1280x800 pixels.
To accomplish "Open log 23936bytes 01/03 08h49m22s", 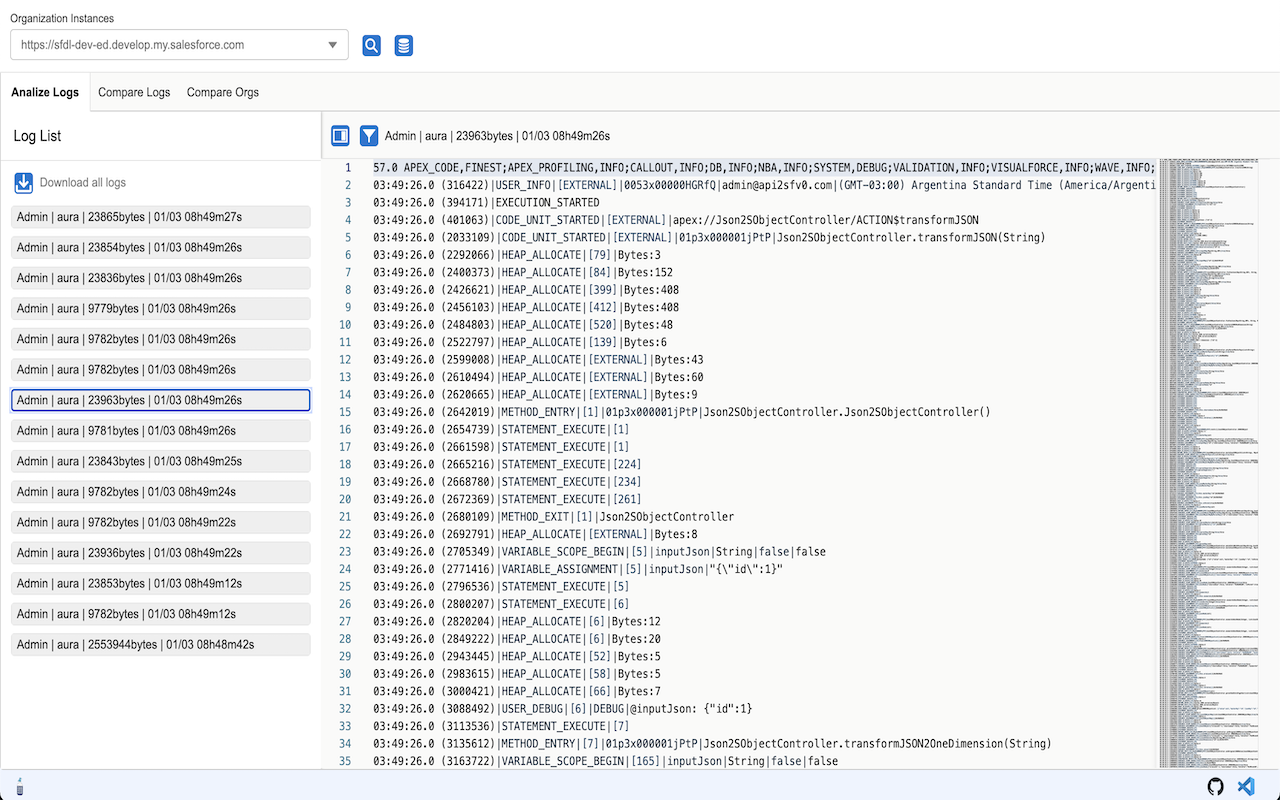I will 160,553.
